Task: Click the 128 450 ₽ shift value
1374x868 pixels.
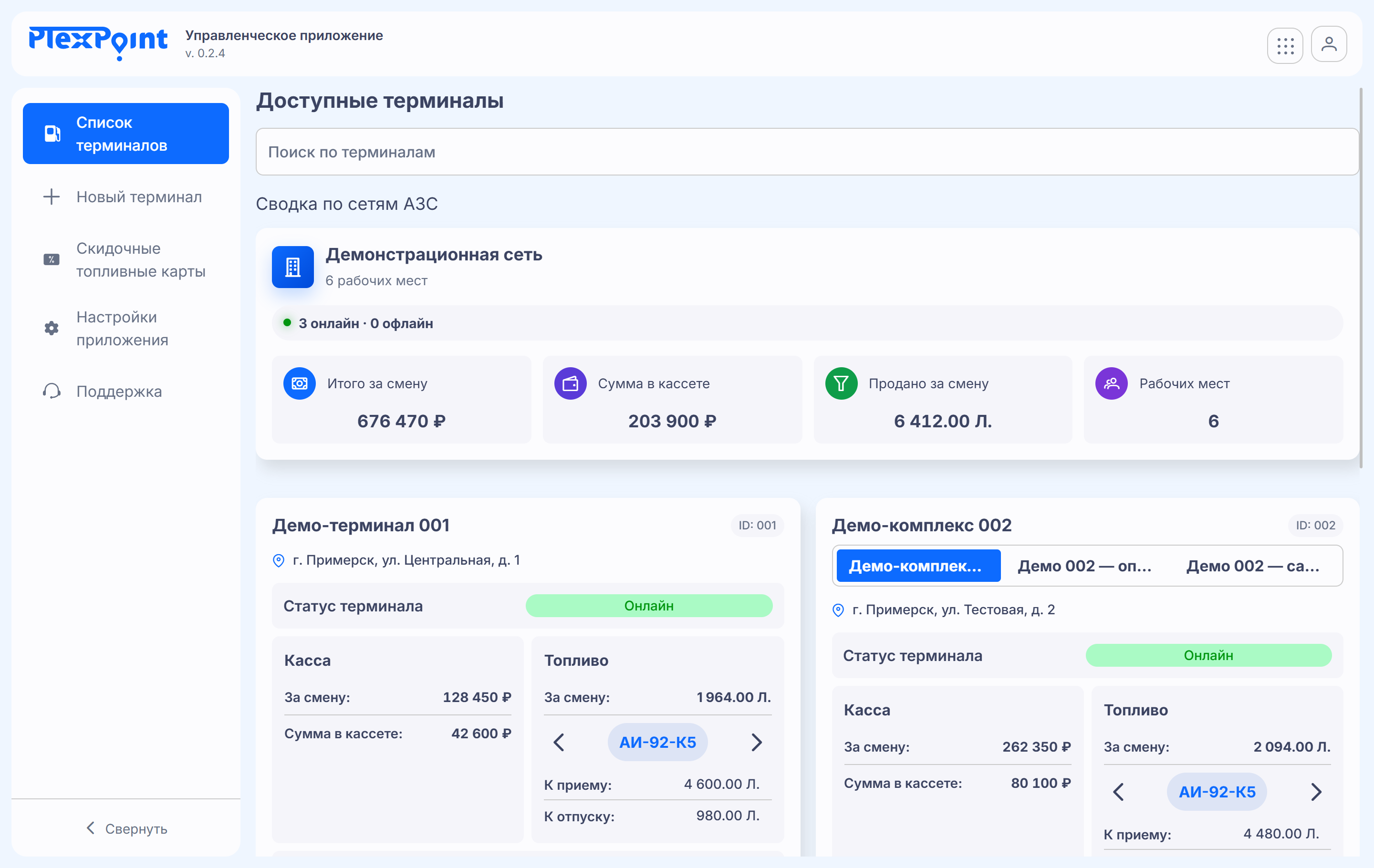Action: point(477,697)
